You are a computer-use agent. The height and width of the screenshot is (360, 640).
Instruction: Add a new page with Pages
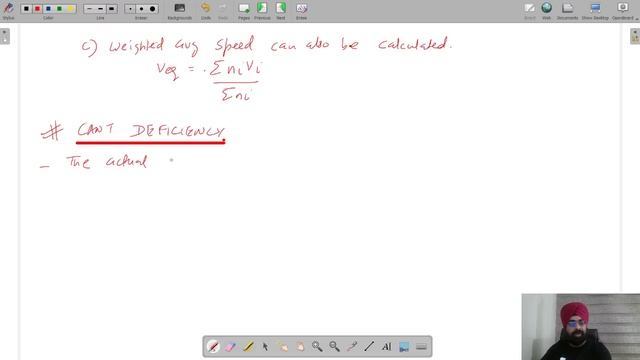coord(244,11)
